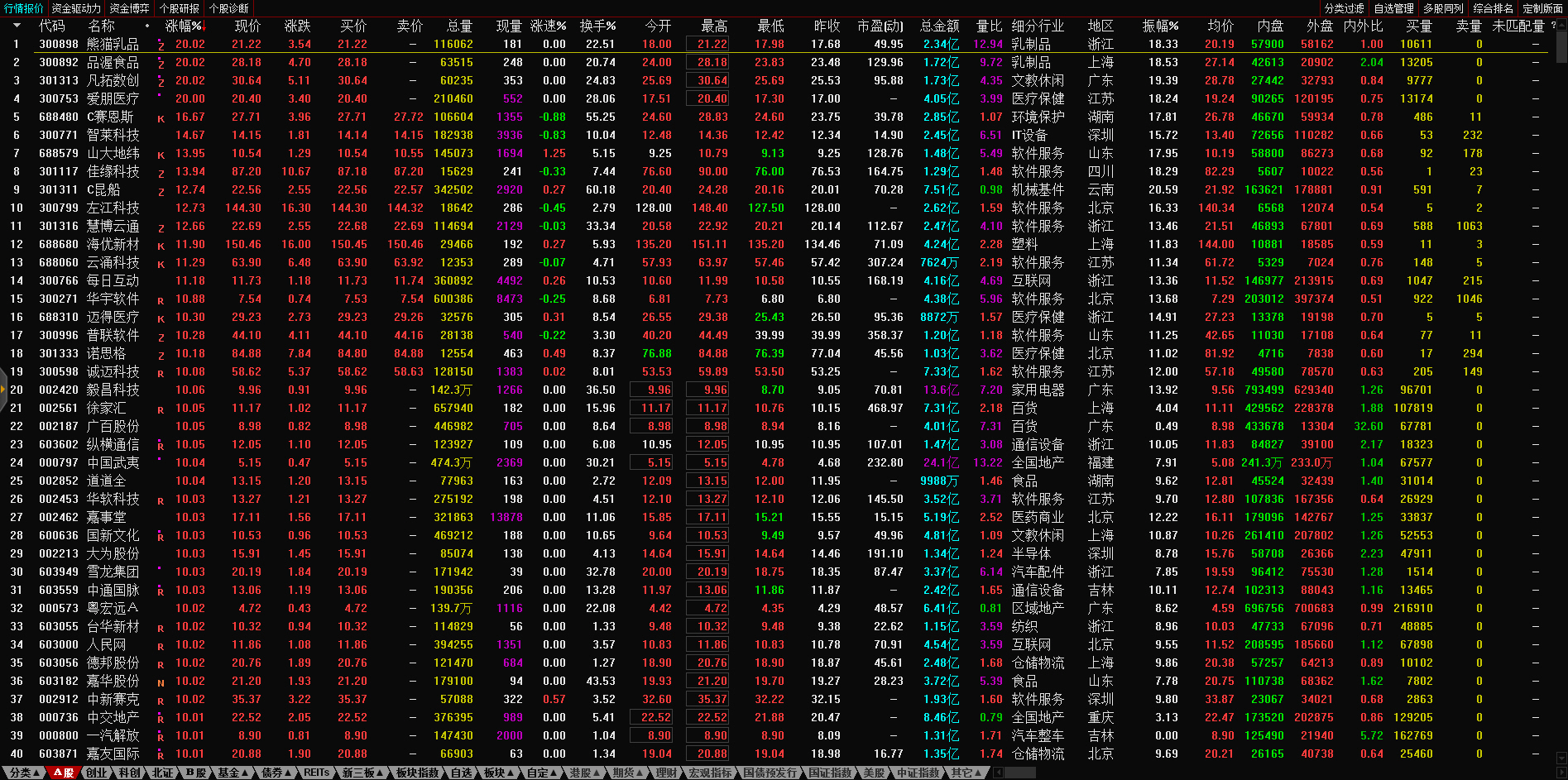The width and height of the screenshot is (1568, 780).
Task: Click the 自选管理 button
Action: click(x=1393, y=8)
